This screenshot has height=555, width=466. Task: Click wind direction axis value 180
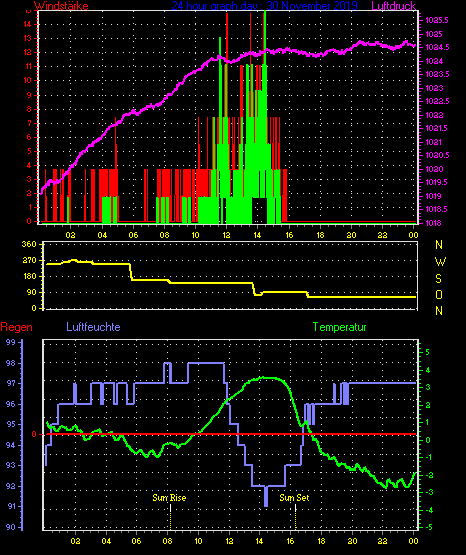pyautogui.click(x=29, y=276)
